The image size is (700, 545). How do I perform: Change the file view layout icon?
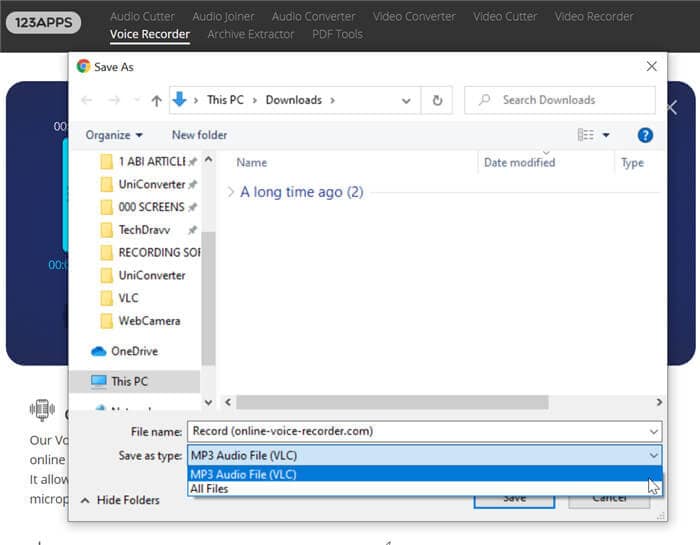(x=585, y=135)
